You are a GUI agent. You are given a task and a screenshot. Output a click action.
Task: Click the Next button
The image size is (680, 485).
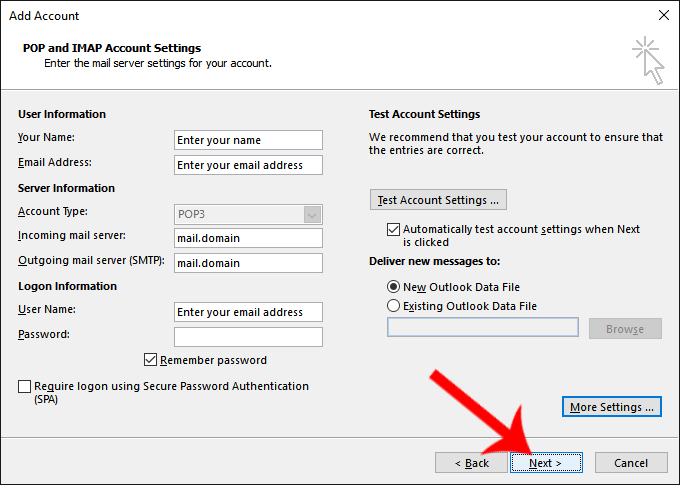pyautogui.click(x=546, y=463)
